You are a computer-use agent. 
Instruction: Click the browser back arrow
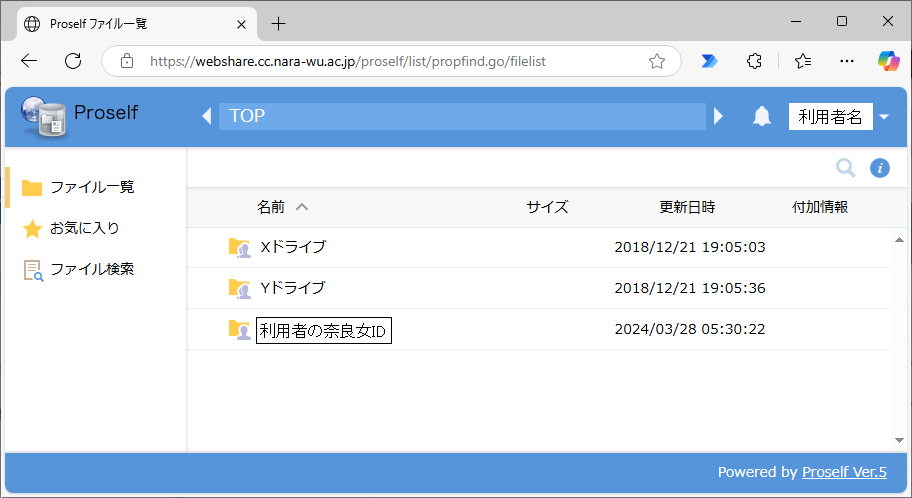click(28, 61)
